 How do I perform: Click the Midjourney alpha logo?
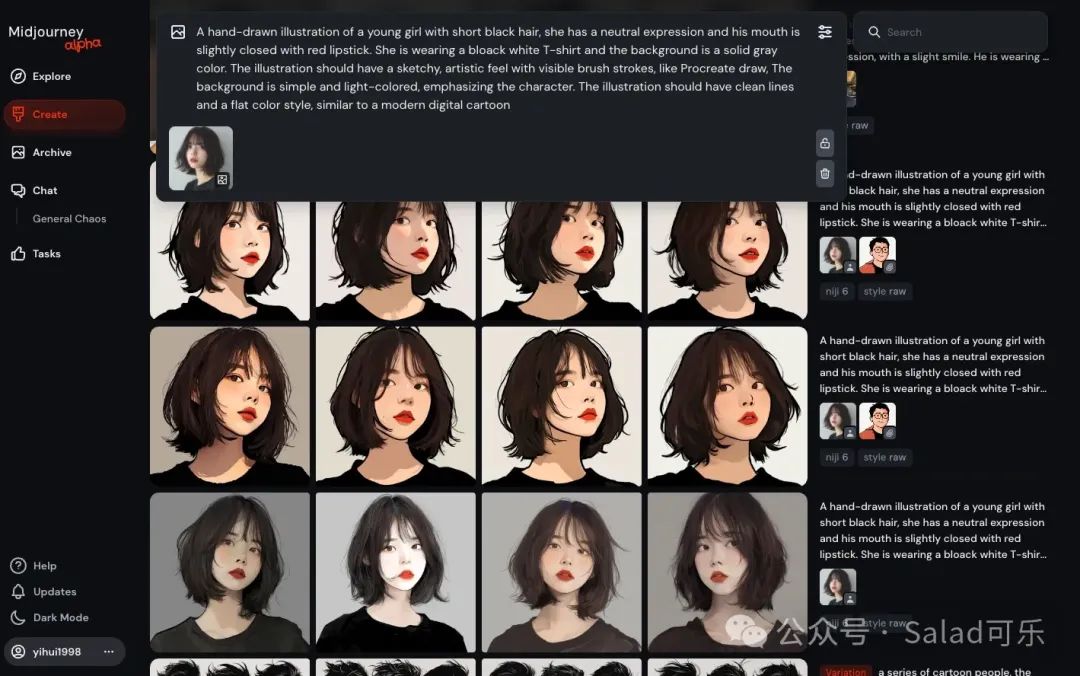[x=55, y=37]
